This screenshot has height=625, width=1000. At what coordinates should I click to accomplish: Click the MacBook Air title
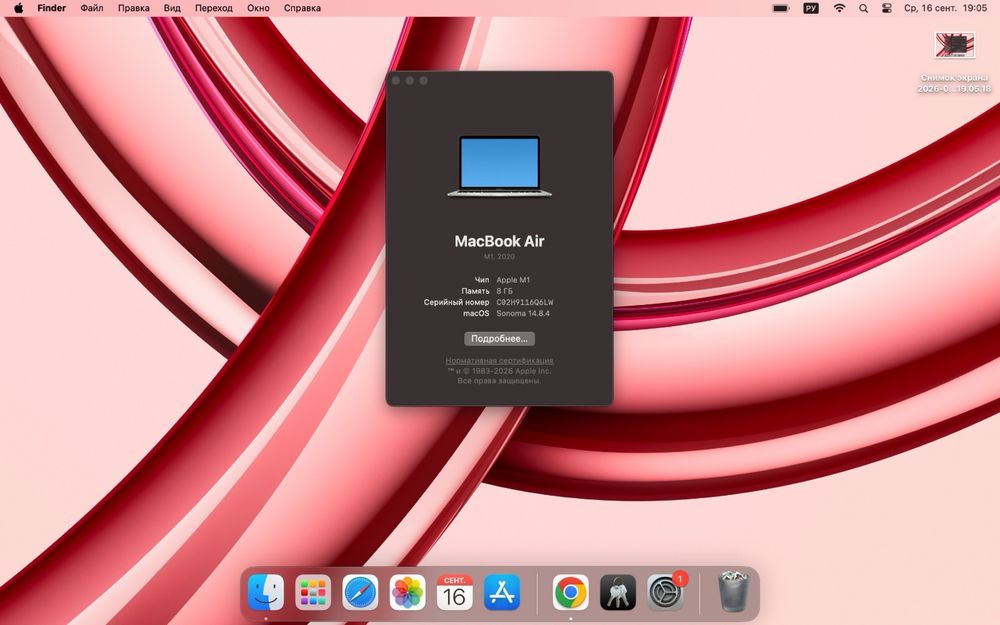(x=499, y=241)
